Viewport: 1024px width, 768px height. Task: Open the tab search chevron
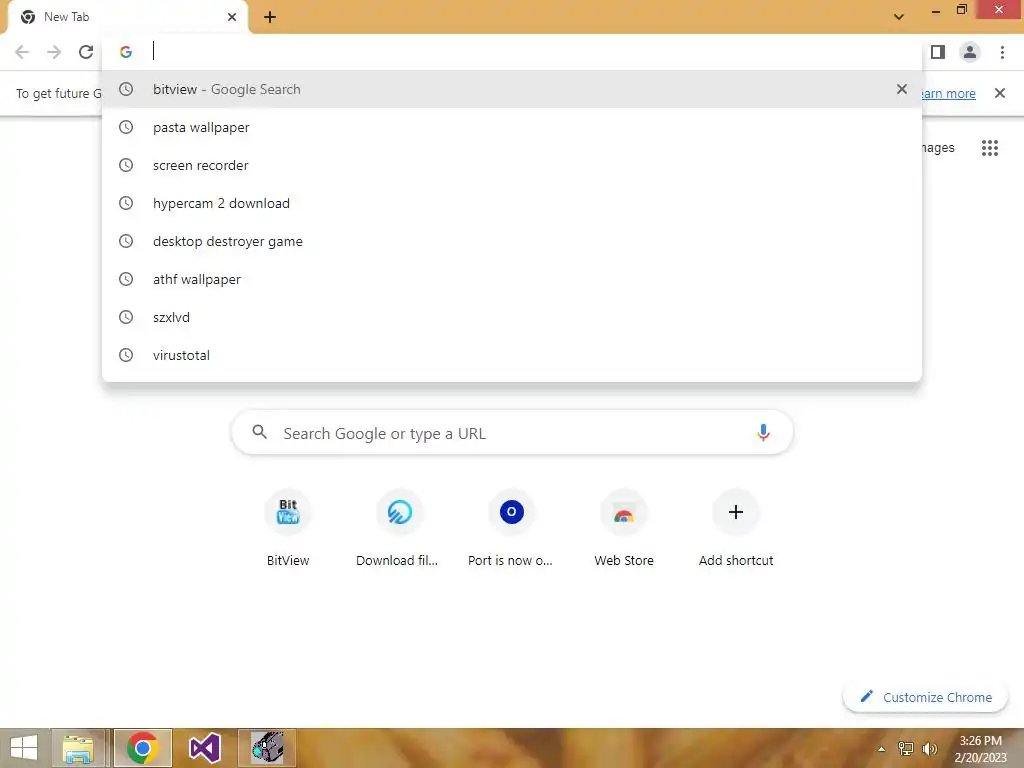click(x=899, y=17)
